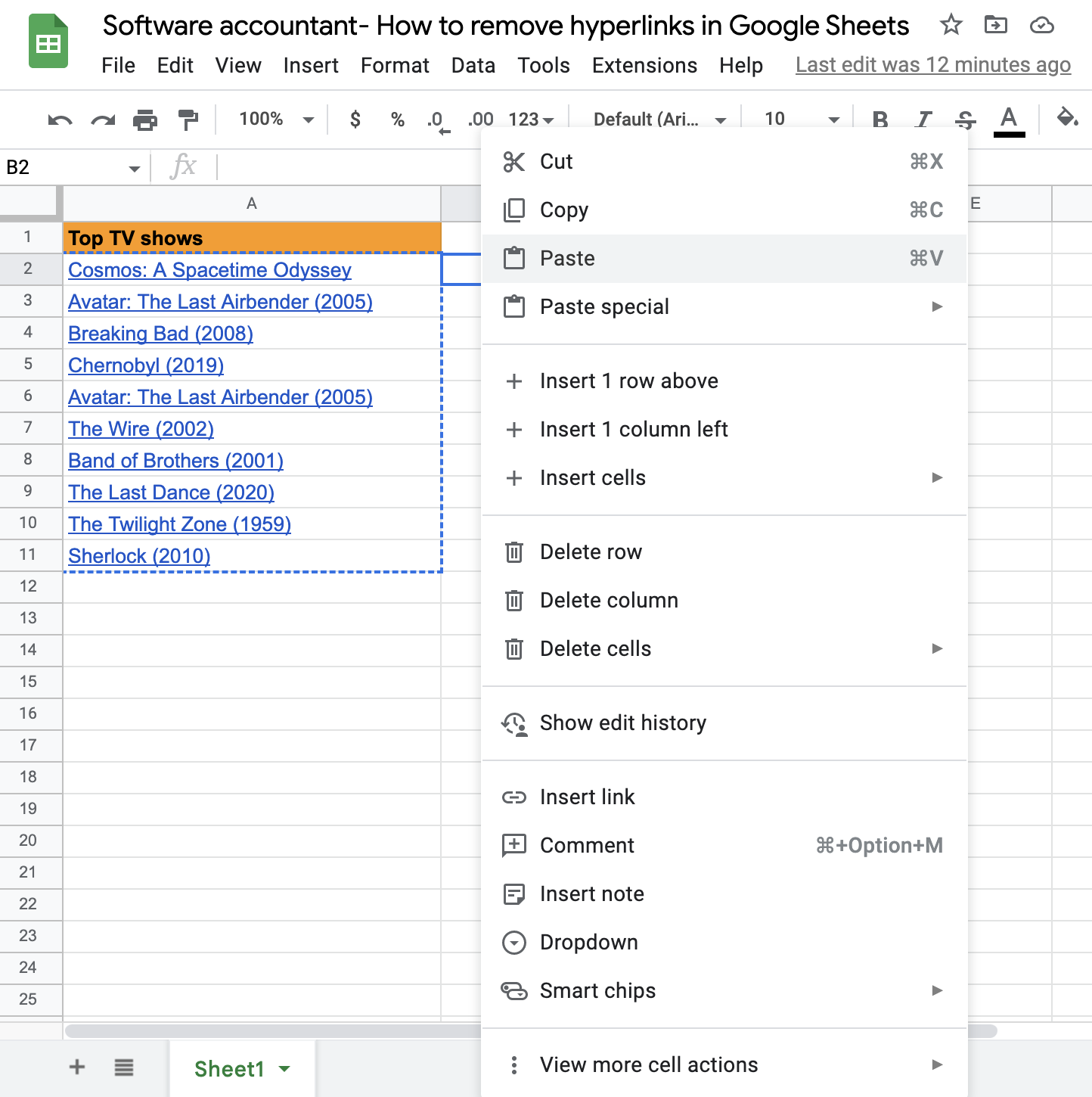Open Chernobyl (2019) link
The image size is (1092, 1097).
(146, 365)
